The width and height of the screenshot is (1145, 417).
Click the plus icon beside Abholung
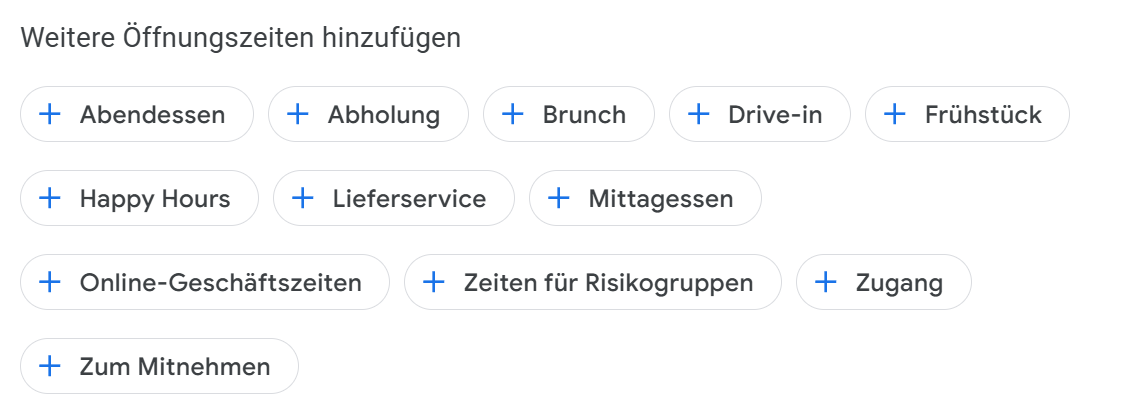(x=298, y=115)
